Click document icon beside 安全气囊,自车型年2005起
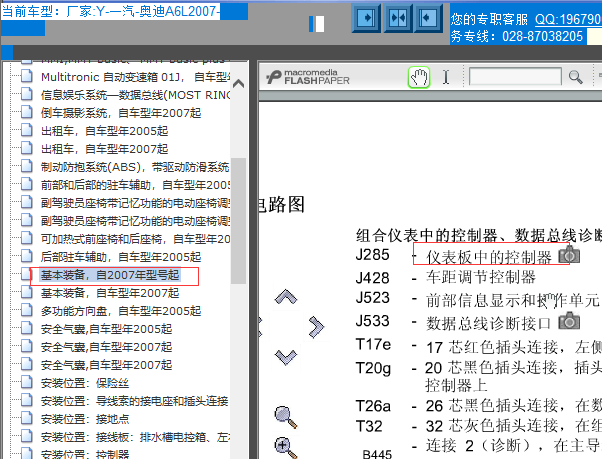The height and width of the screenshot is (459, 602). tap(26, 328)
